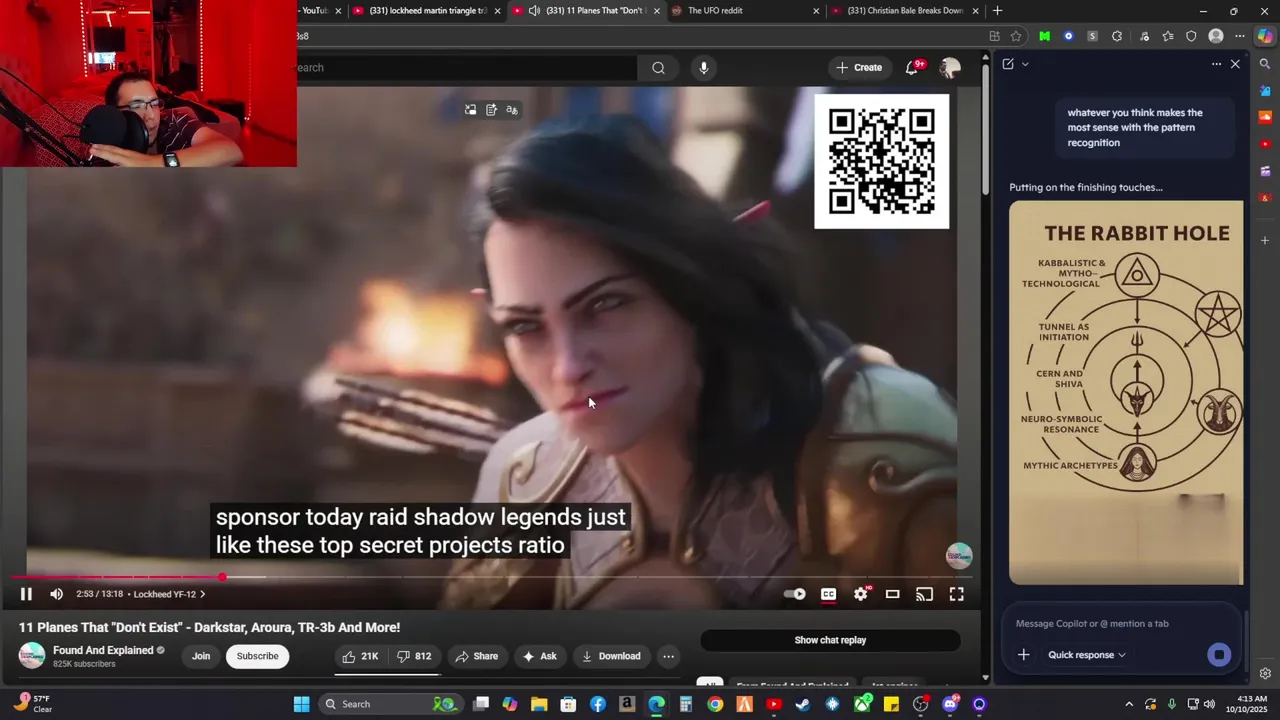Select the 11 Planes That Don't Exist tab
Viewport: 1280px width, 720px height.
click(585, 11)
